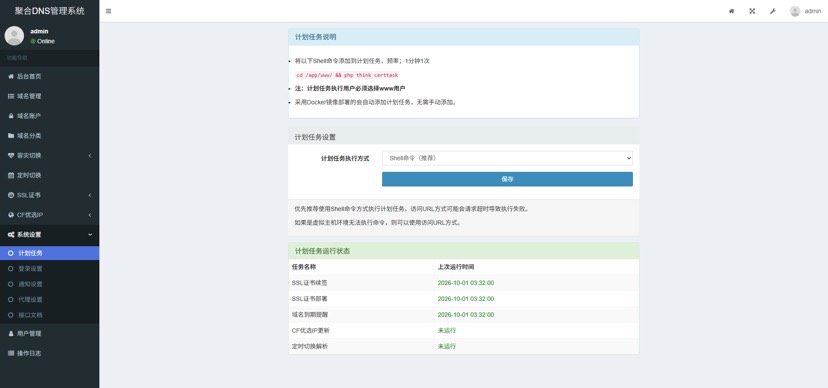Click the 保存 button

[507, 179]
